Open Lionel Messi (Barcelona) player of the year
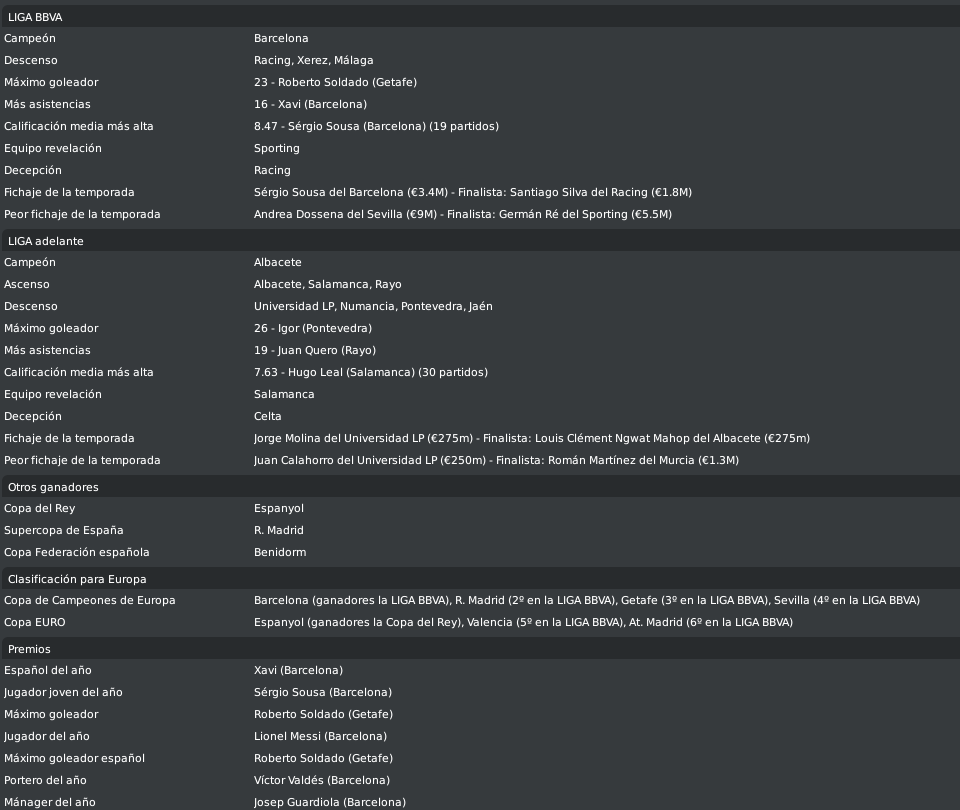This screenshot has height=810, width=960. click(320, 736)
